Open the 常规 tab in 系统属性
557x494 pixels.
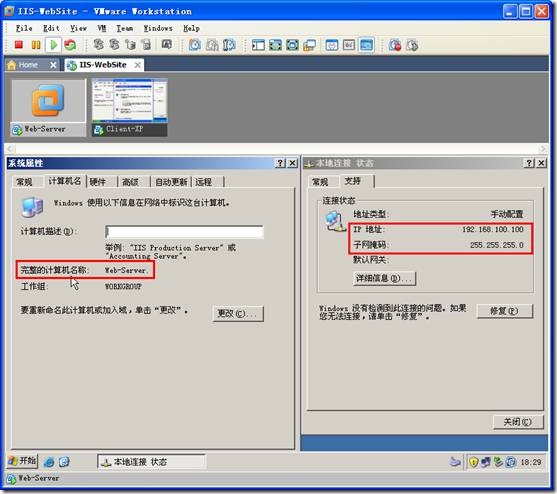[25, 182]
